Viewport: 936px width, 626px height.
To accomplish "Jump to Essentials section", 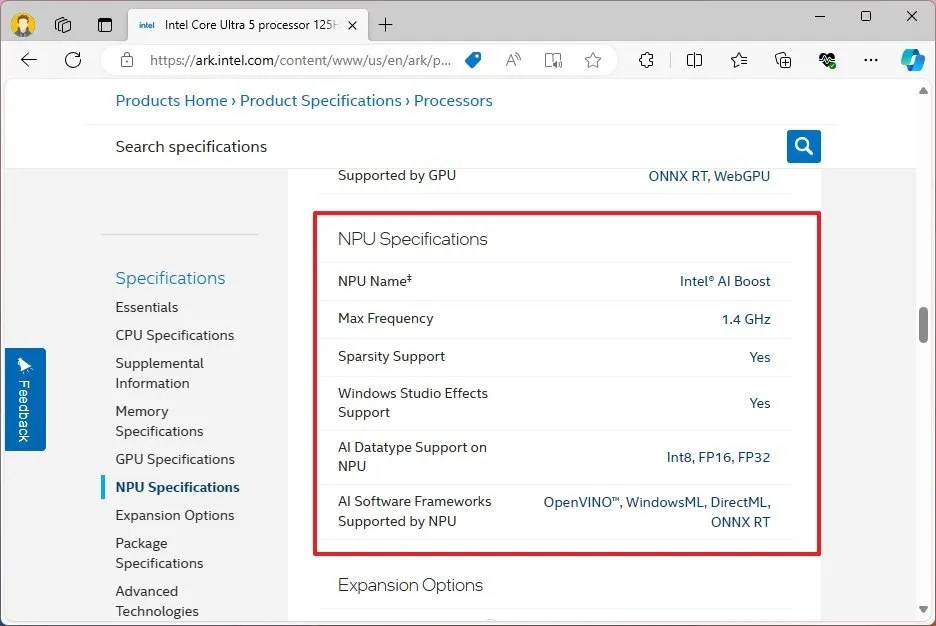I will coord(147,307).
